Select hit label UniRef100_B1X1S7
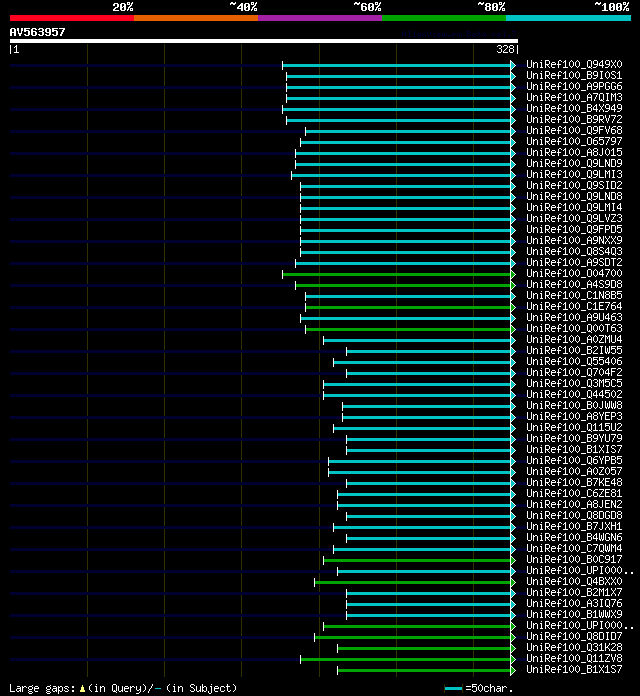The height and width of the screenshot is (696, 640). point(574,669)
